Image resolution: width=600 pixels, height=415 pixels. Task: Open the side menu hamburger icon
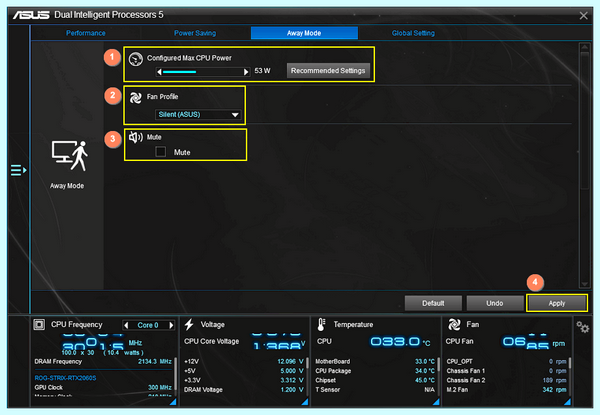[x=18, y=170]
